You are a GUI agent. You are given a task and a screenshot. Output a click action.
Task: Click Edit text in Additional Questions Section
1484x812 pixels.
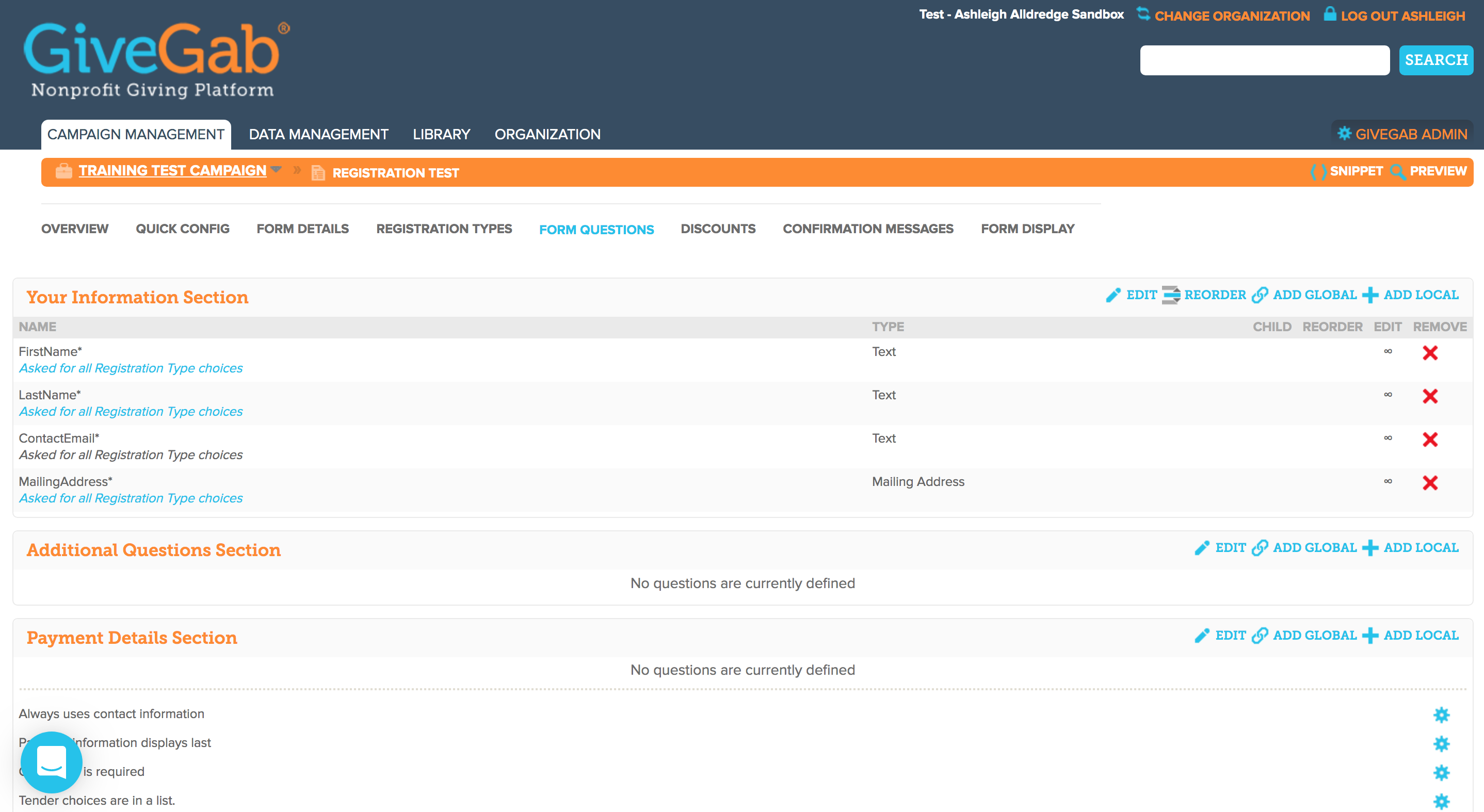tap(1231, 548)
